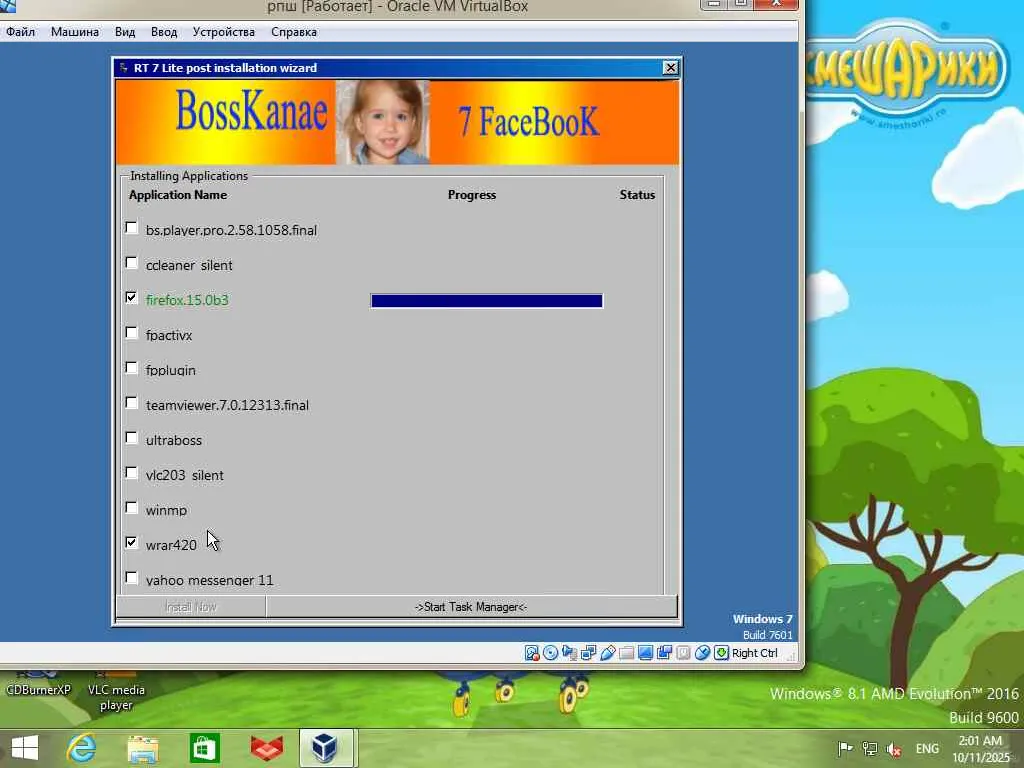
Task: Click the Status column header
Action: click(x=637, y=195)
